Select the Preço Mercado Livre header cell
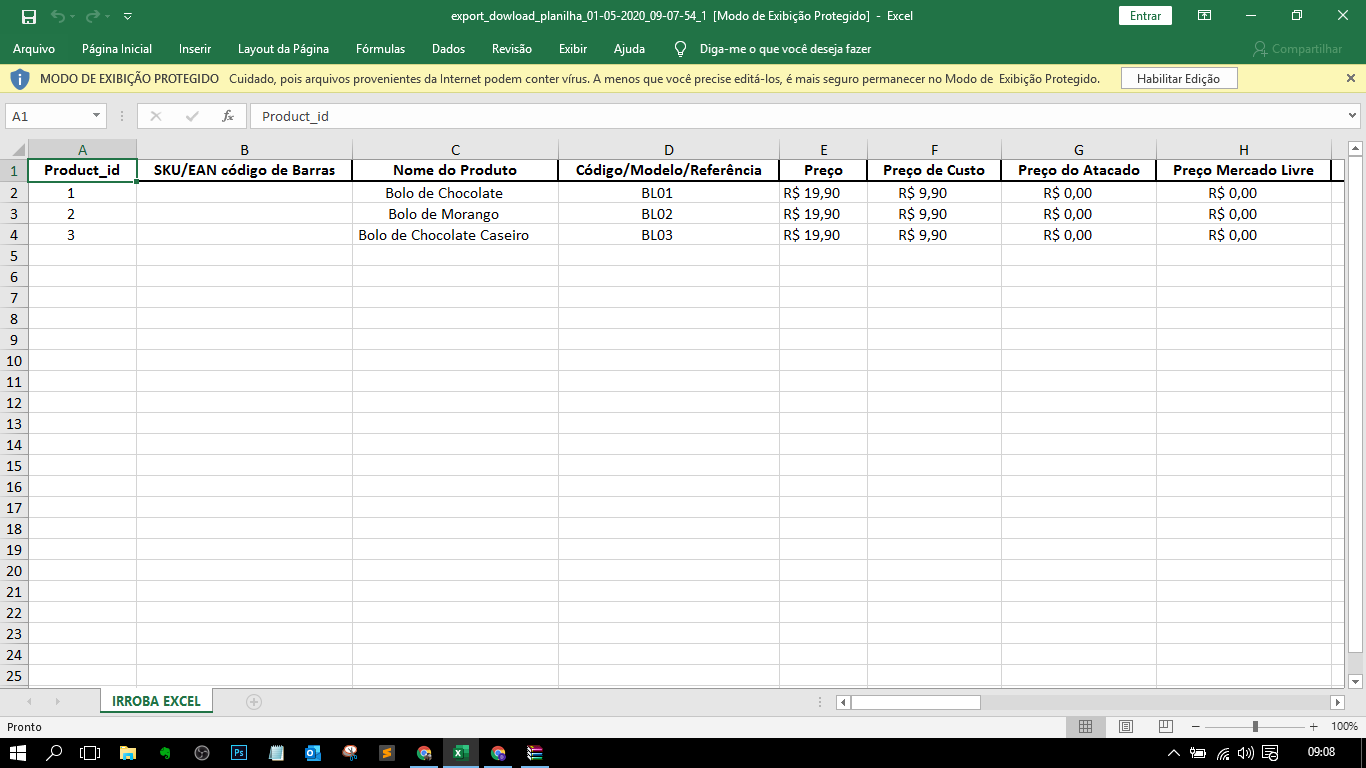The image size is (1366, 768). click(1244, 170)
